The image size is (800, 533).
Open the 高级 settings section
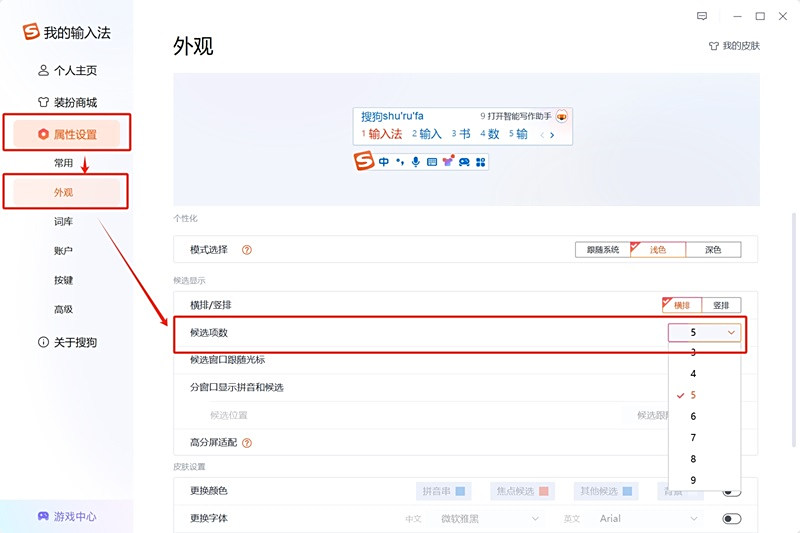64,309
